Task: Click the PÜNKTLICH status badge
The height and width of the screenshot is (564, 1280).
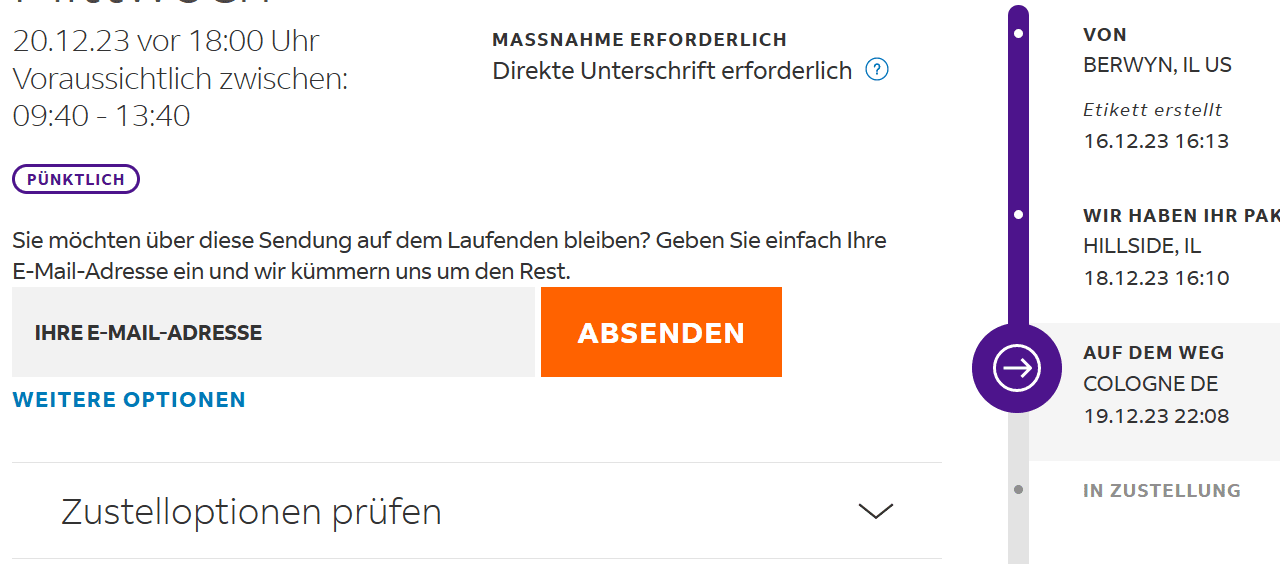Action: tap(76, 179)
